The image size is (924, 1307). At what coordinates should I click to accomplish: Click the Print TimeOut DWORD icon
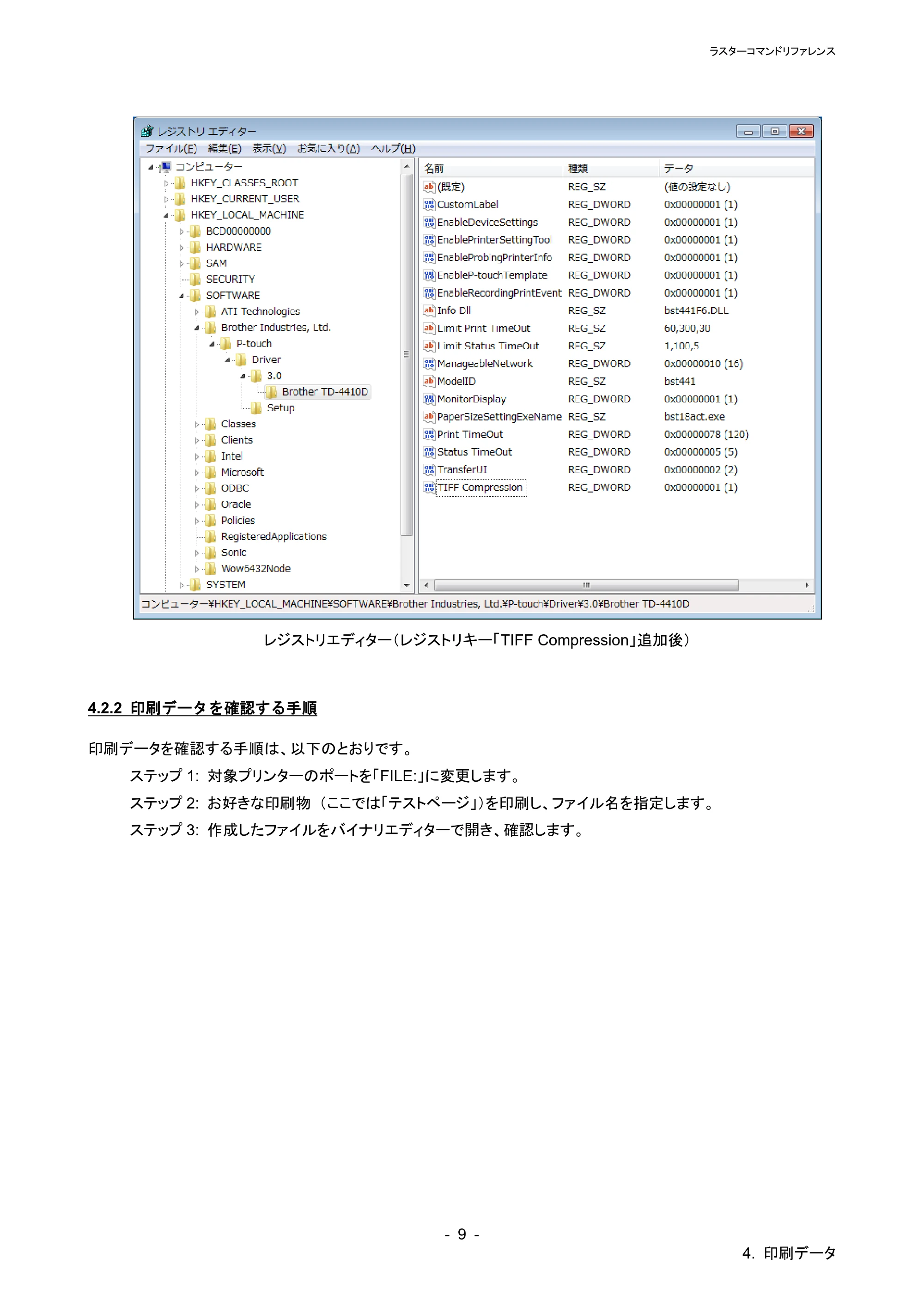click(x=429, y=434)
